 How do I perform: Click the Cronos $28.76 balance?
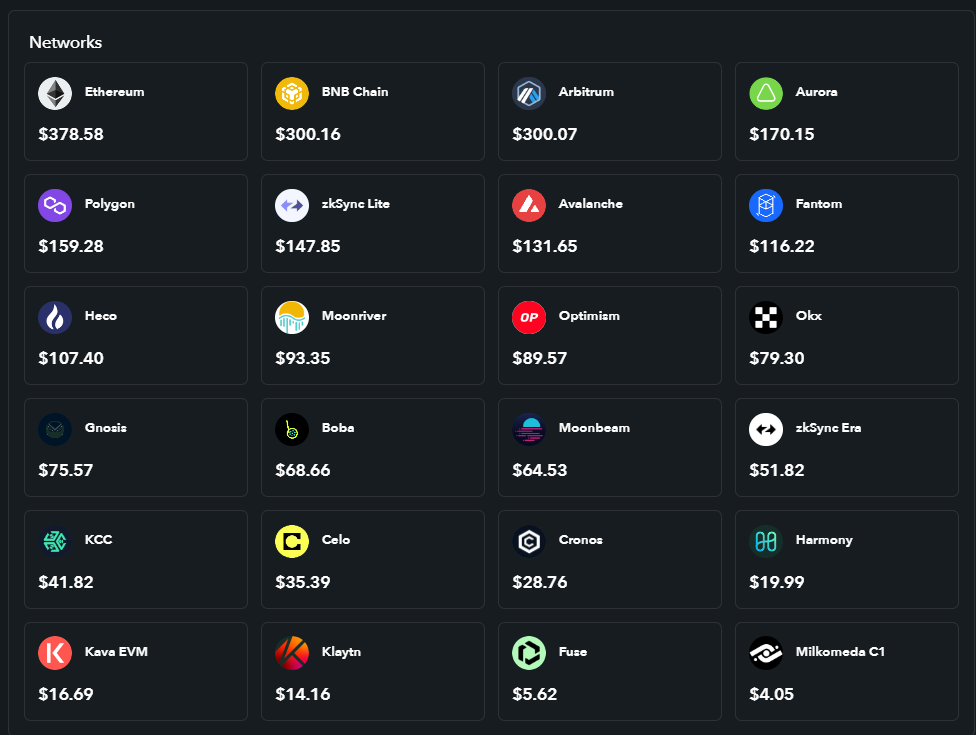[x=540, y=583]
